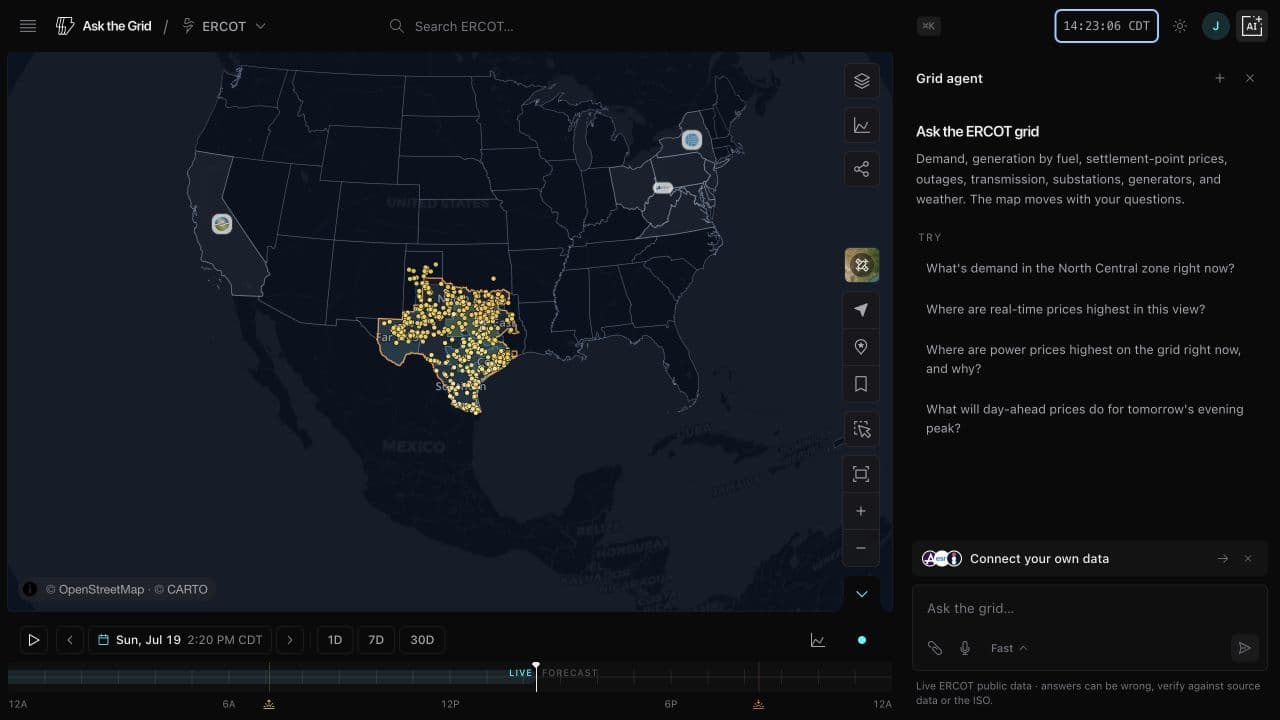Click the sunrise marker on the timeline
This screenshot has height=720, width=1280.
coord(269,704)
